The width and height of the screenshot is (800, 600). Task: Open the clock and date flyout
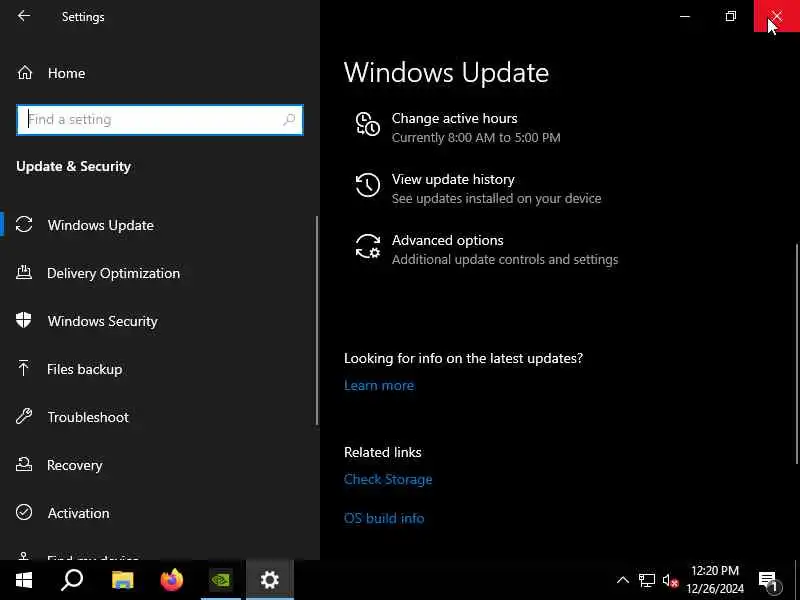point(715,580)
